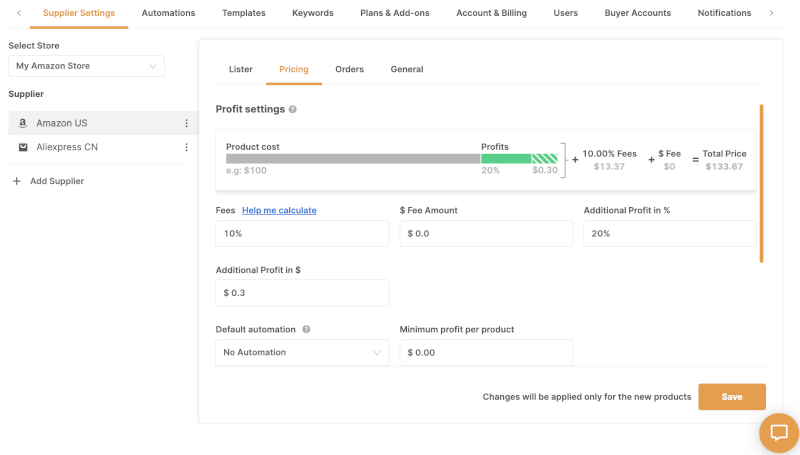Click the Help me calculate link
The height and width of the screenshot is (455, 800).
pyautogui.click(x=279, y=210)
